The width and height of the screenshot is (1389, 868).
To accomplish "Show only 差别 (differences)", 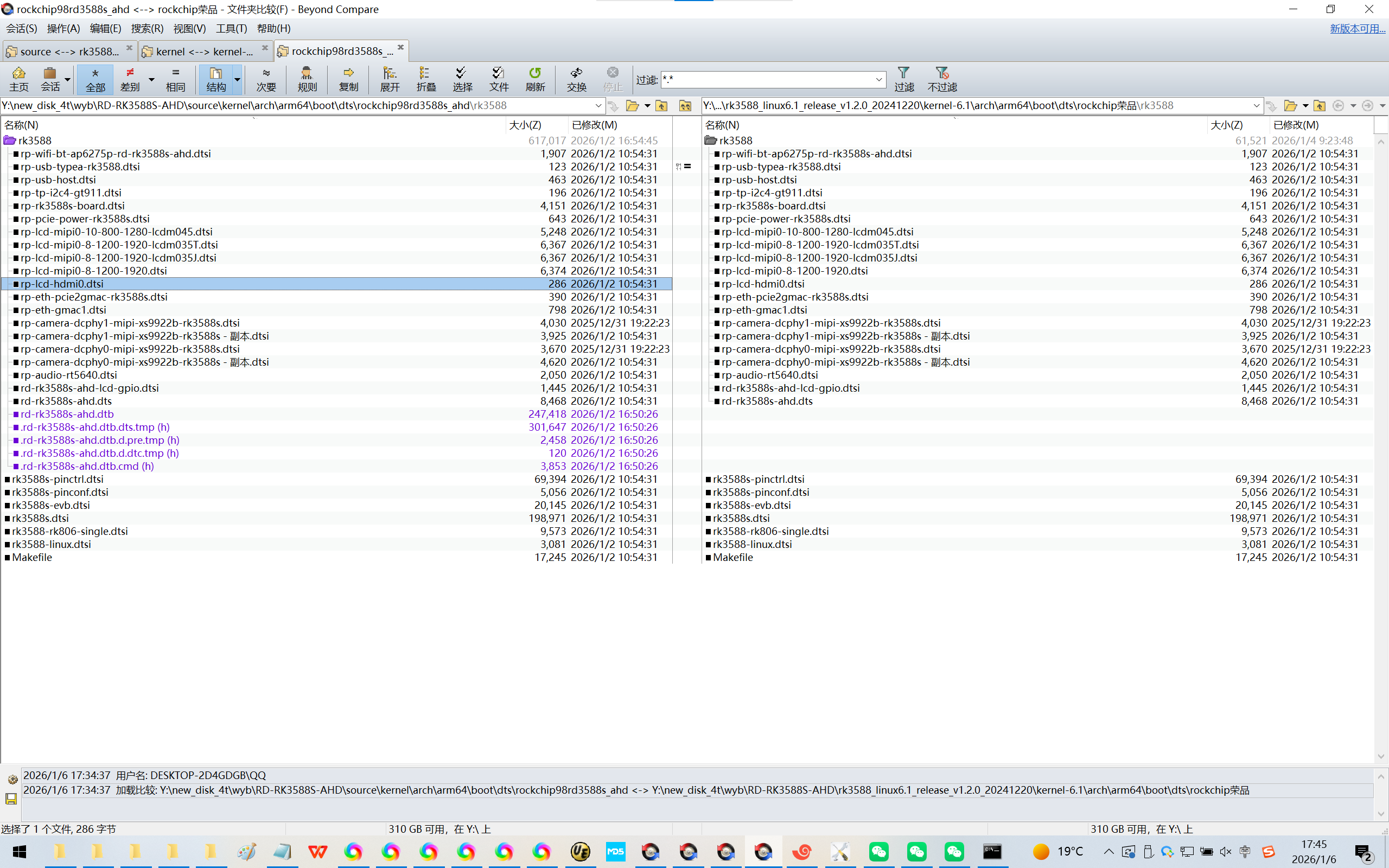I will pyautogui.click(x=130, y=79).
